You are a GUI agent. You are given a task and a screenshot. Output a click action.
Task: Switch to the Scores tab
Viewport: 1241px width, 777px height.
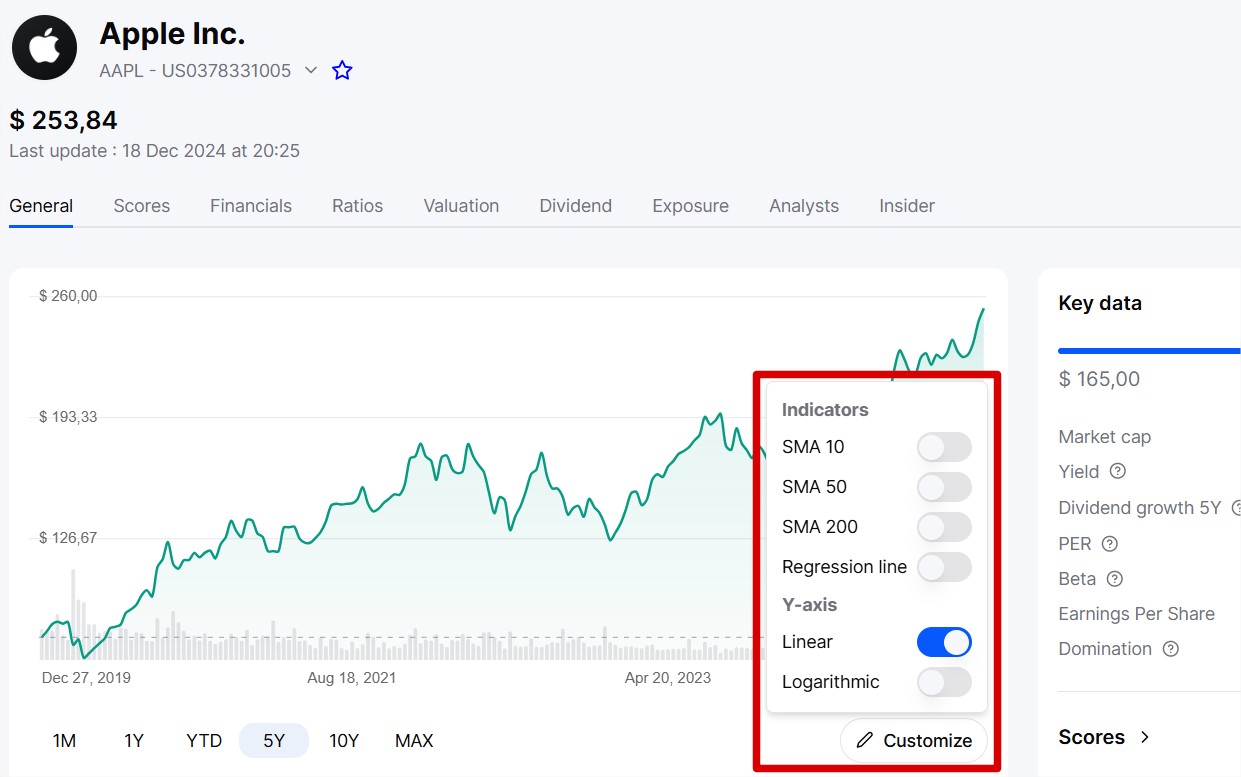point(141,206)
